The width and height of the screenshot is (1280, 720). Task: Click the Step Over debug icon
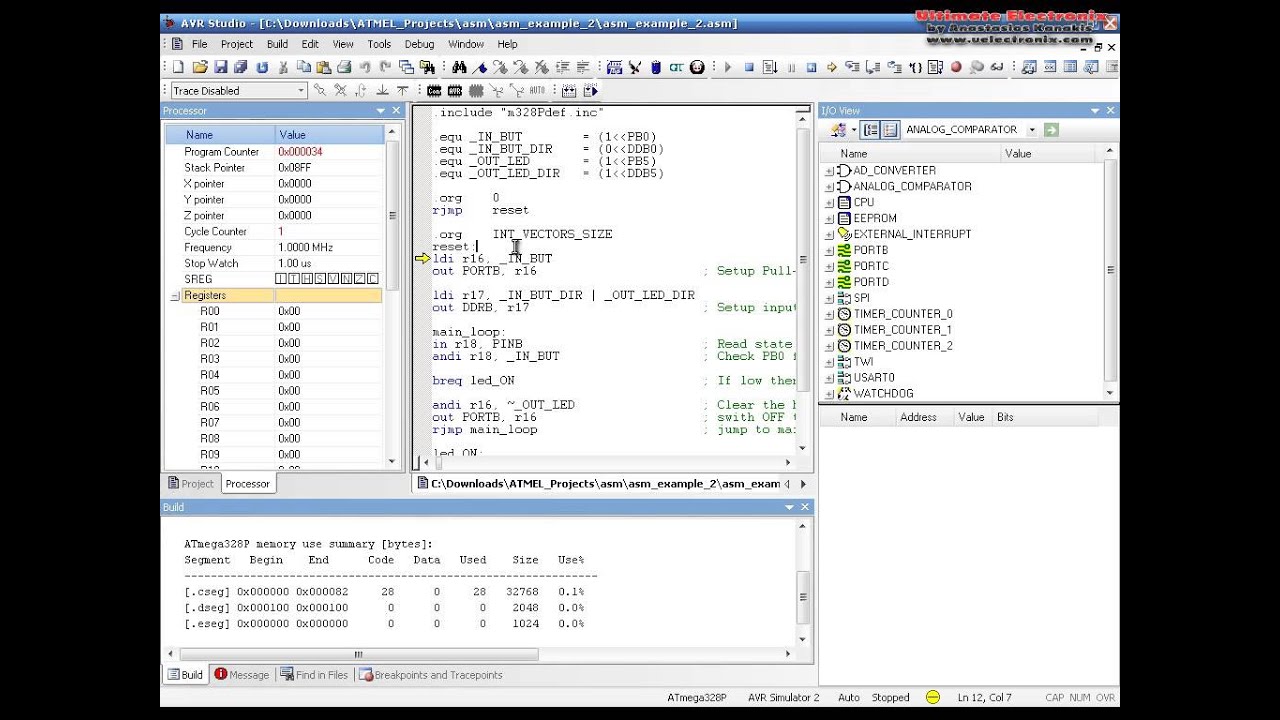873,67
